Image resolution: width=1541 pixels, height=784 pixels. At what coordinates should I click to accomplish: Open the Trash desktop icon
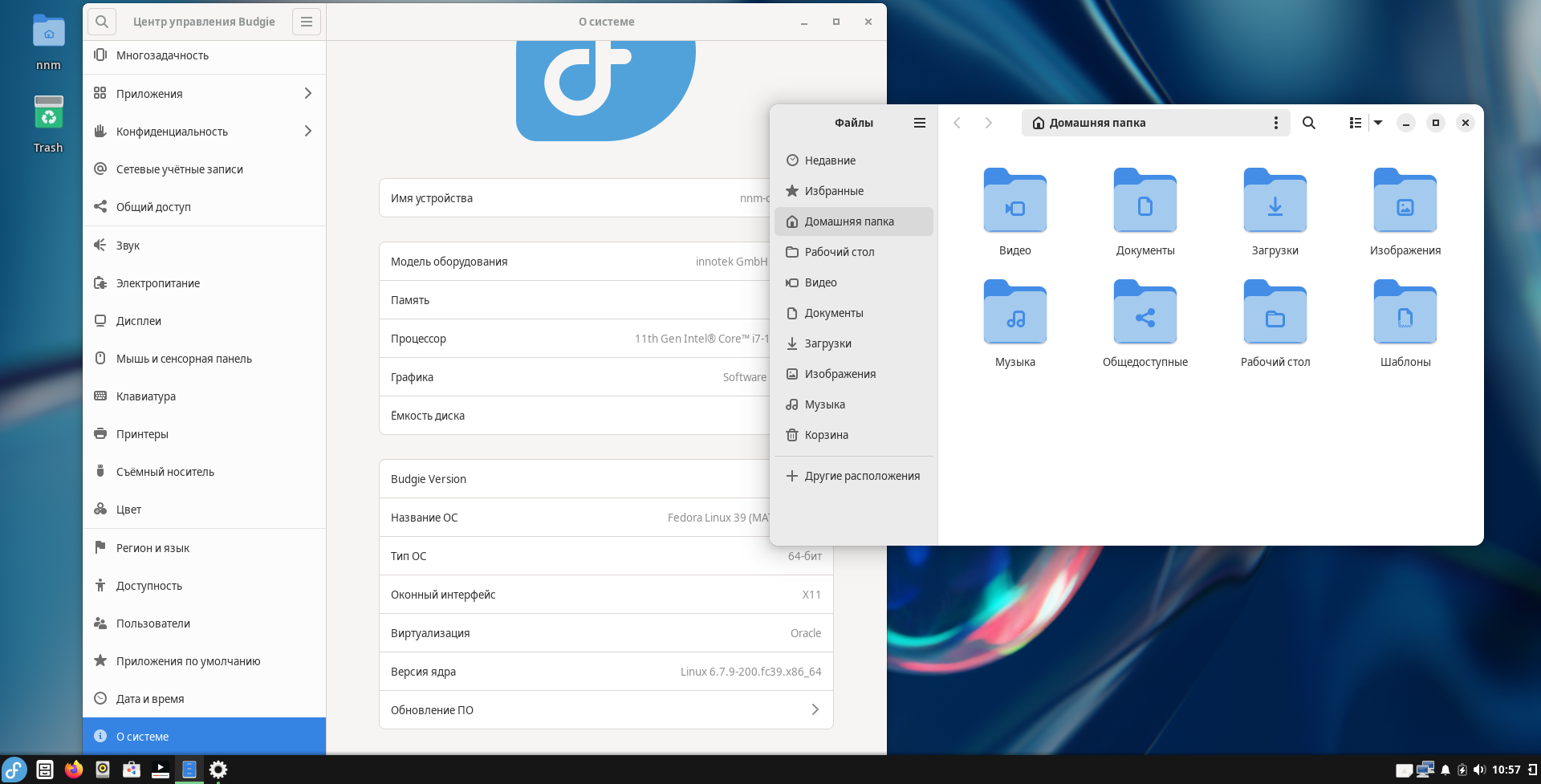coord(48,114)
